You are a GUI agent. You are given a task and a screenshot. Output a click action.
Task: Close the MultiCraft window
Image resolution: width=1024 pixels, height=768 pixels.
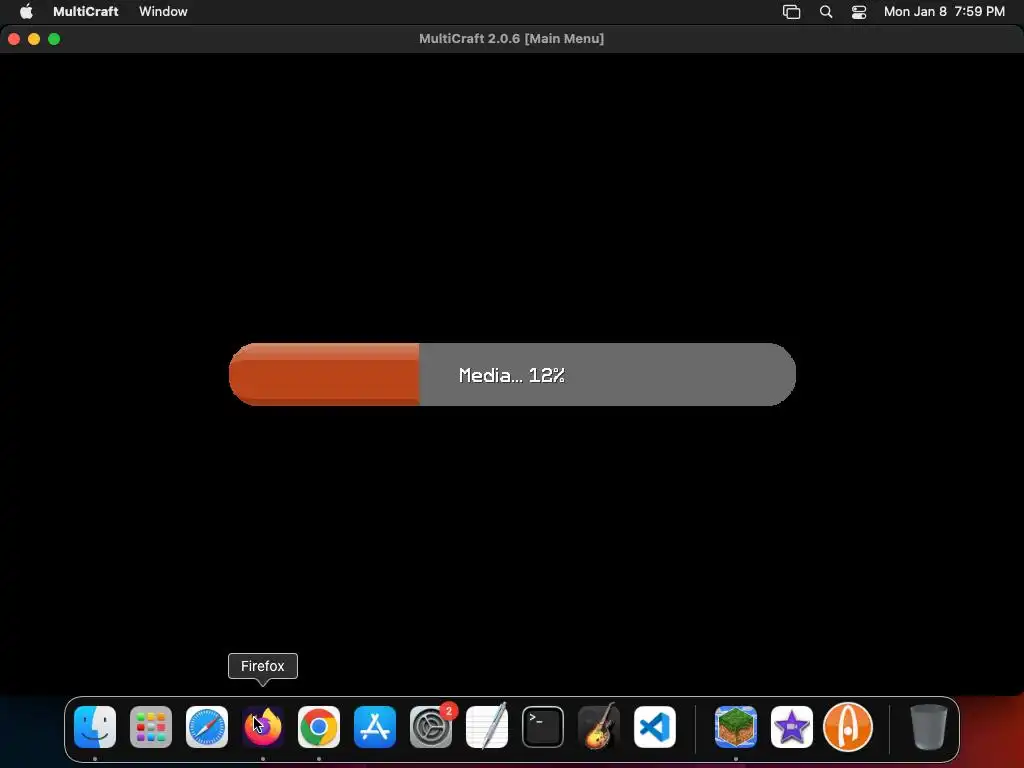[x=14, y=39]
